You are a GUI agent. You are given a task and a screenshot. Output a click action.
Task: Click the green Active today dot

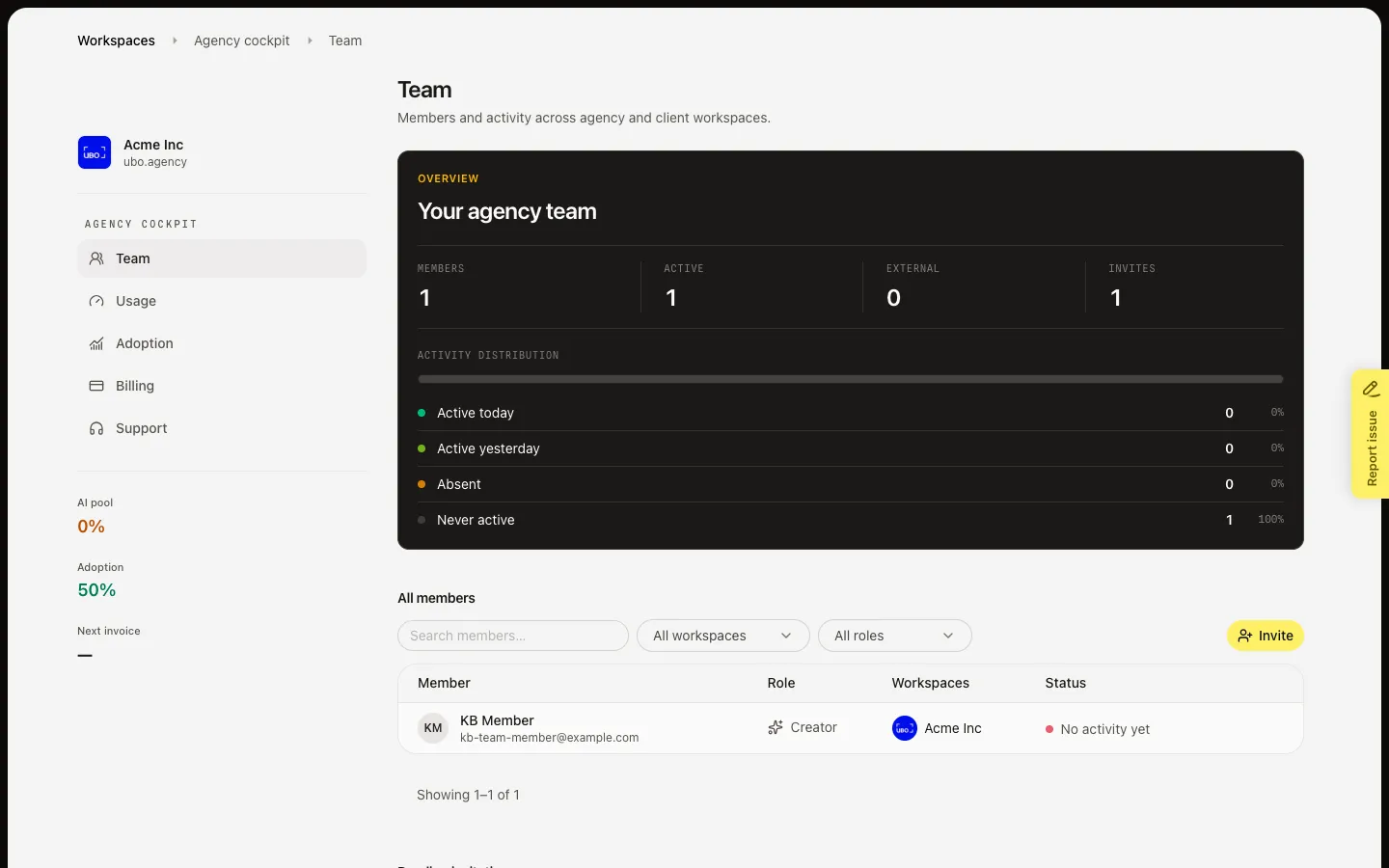(x=422, y=413)
